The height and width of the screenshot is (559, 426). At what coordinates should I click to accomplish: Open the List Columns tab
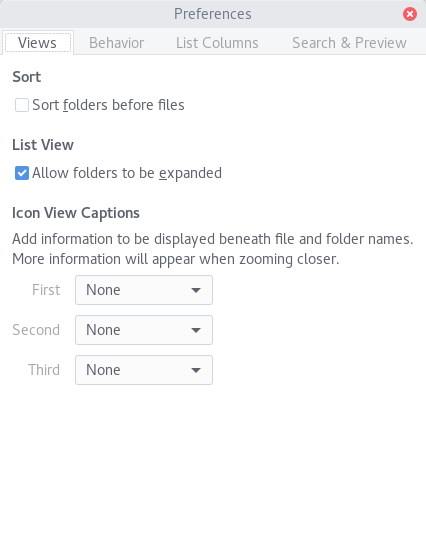pyautogui.click(x=217, y=43)
